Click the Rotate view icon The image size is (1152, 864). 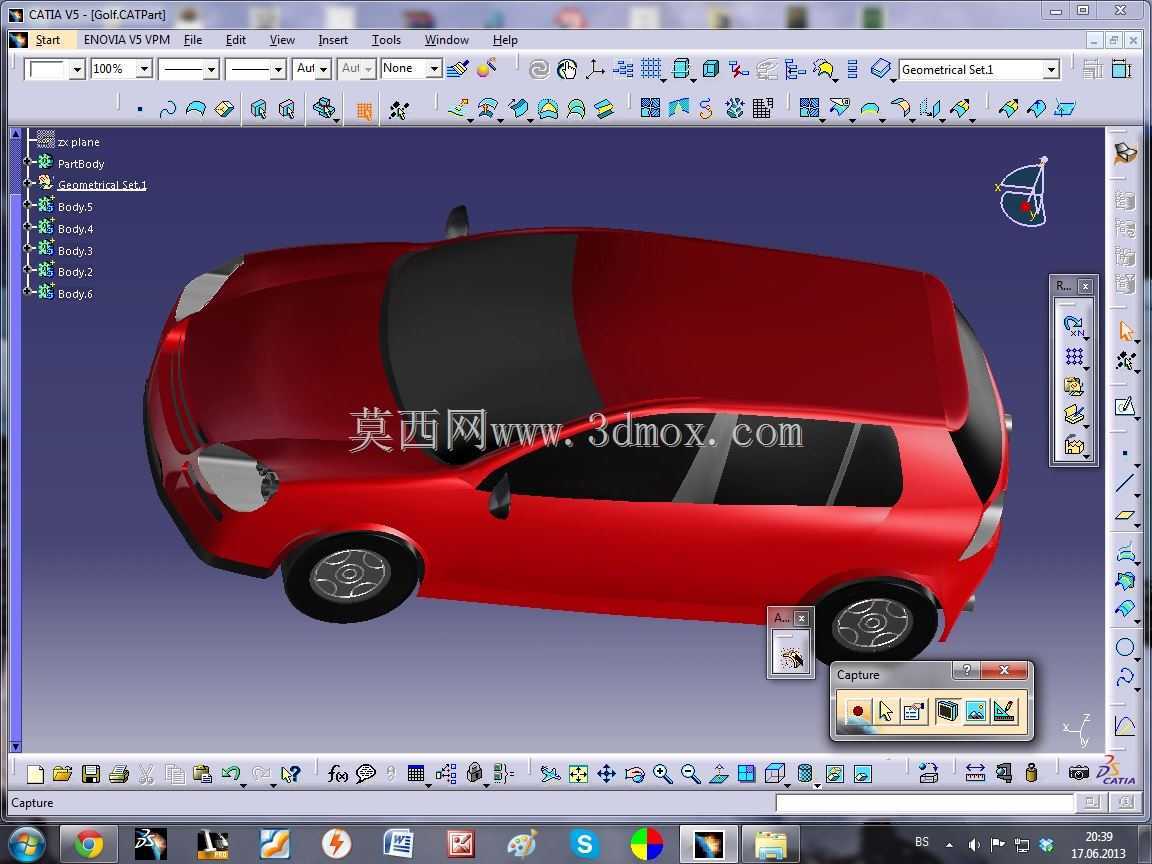click(x=635, y=774)
